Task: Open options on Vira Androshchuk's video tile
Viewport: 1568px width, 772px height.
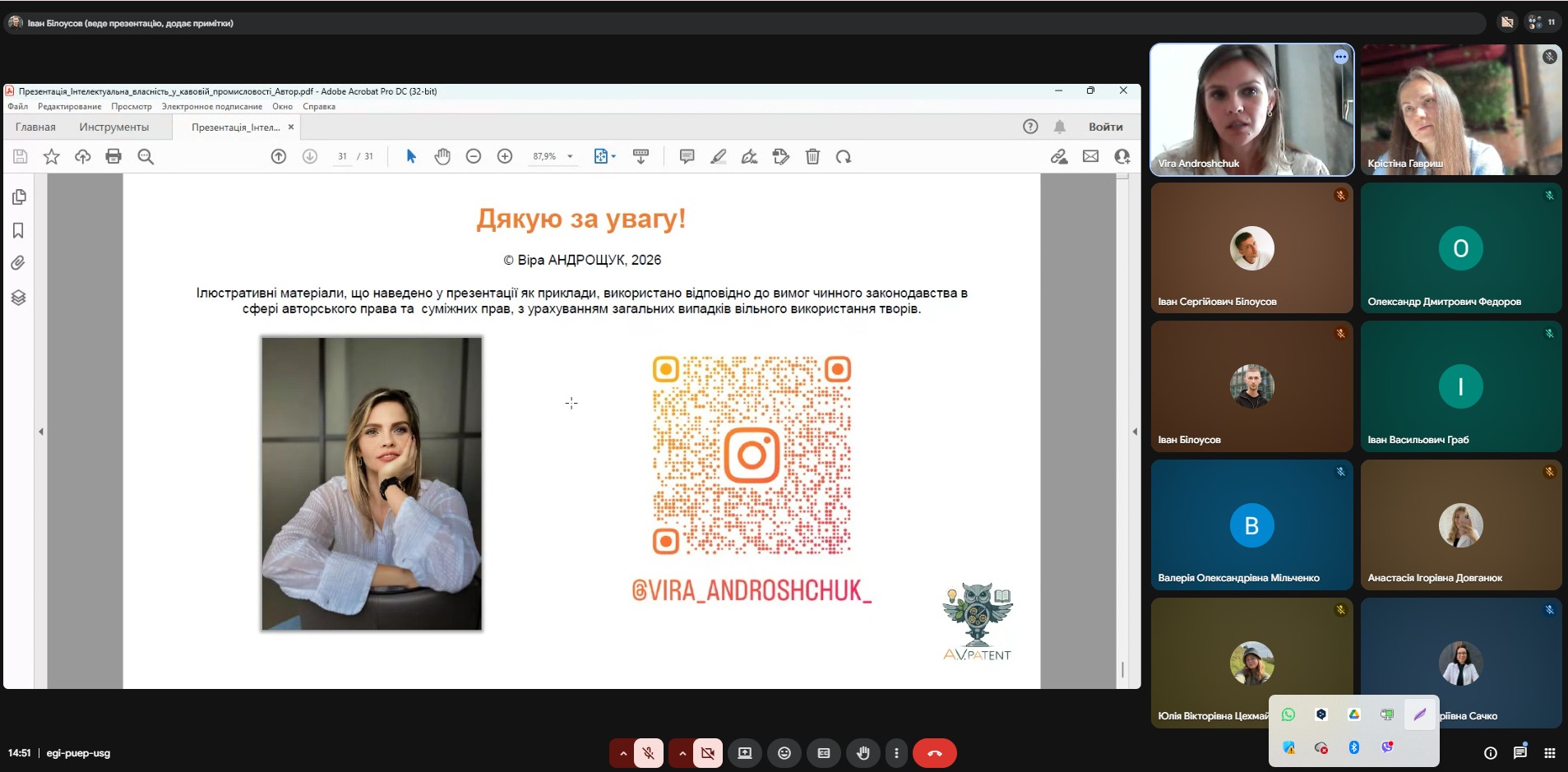Action: [x=1341, y=57]
